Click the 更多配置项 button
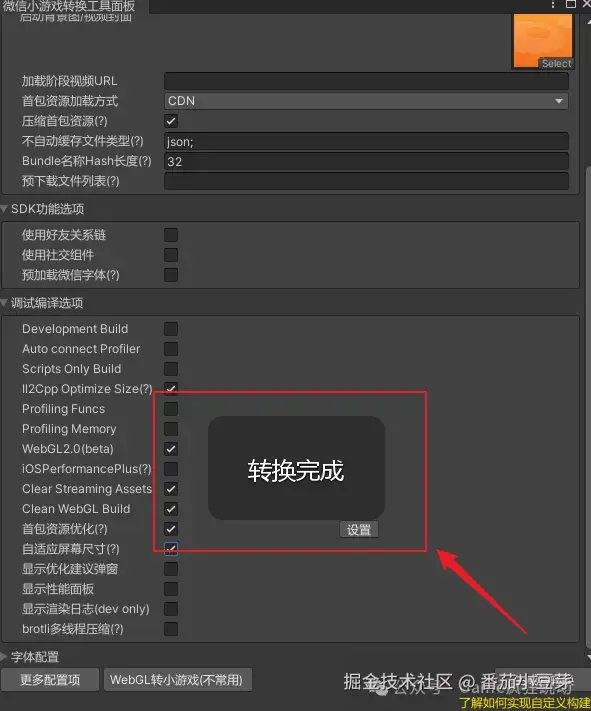 (50, 680)
